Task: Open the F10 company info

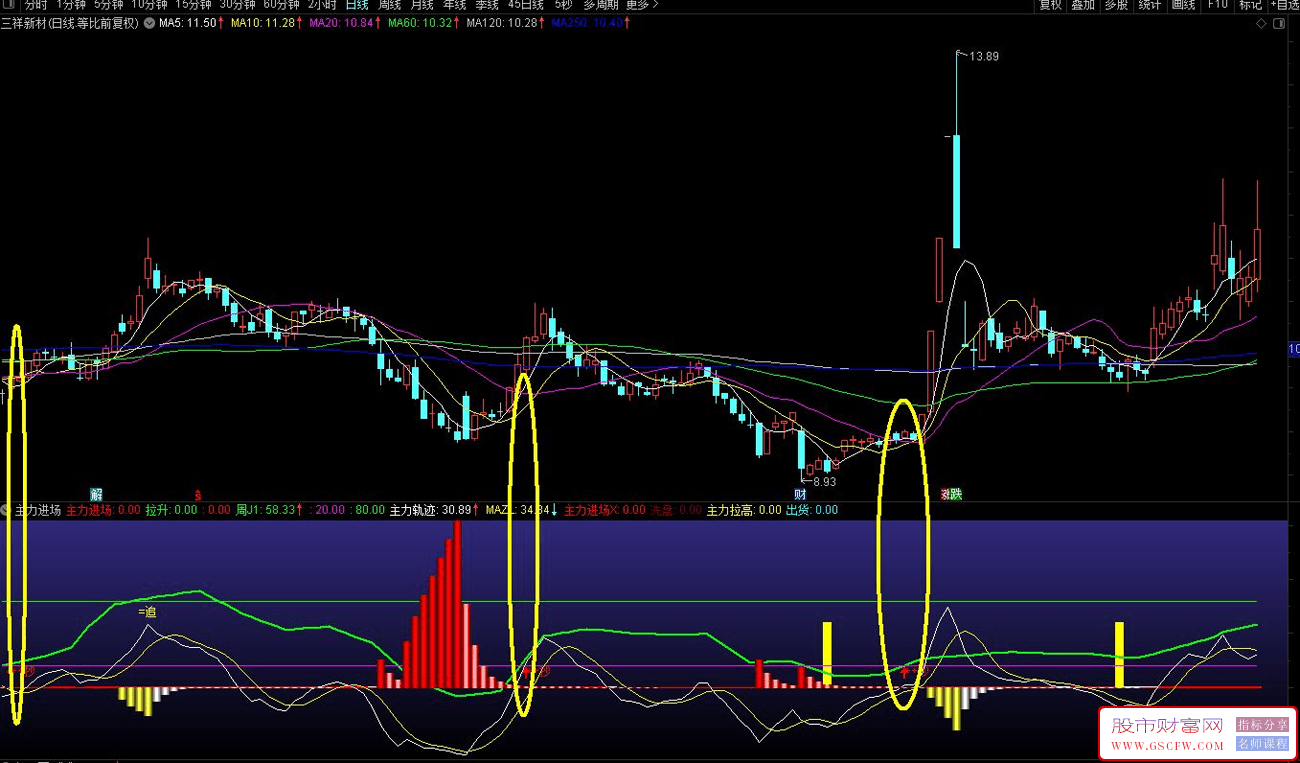Action: 1217,4
